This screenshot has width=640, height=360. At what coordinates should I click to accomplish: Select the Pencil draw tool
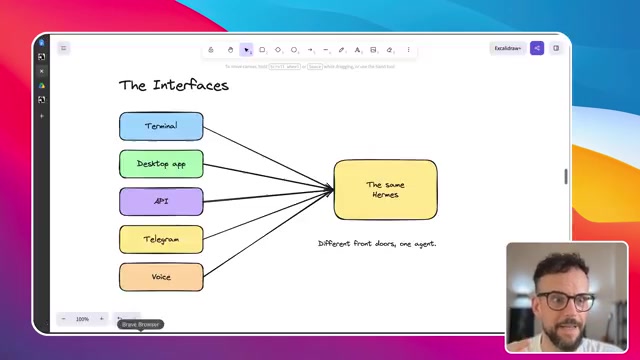coord(342,50)
